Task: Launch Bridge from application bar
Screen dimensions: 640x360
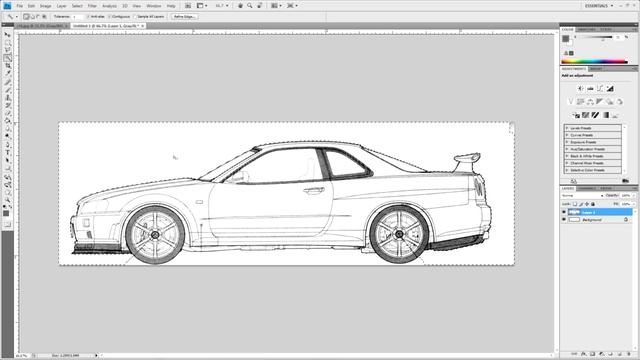Action: pos(188,6)
